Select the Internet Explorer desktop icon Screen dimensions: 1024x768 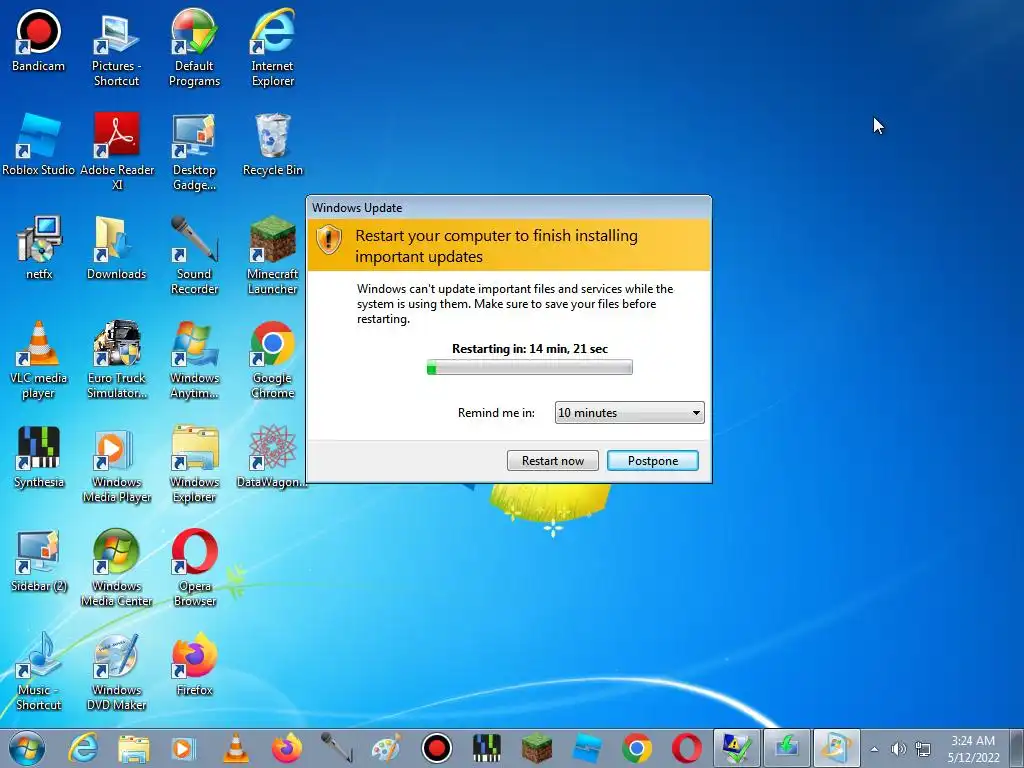(x=272, y=49)
